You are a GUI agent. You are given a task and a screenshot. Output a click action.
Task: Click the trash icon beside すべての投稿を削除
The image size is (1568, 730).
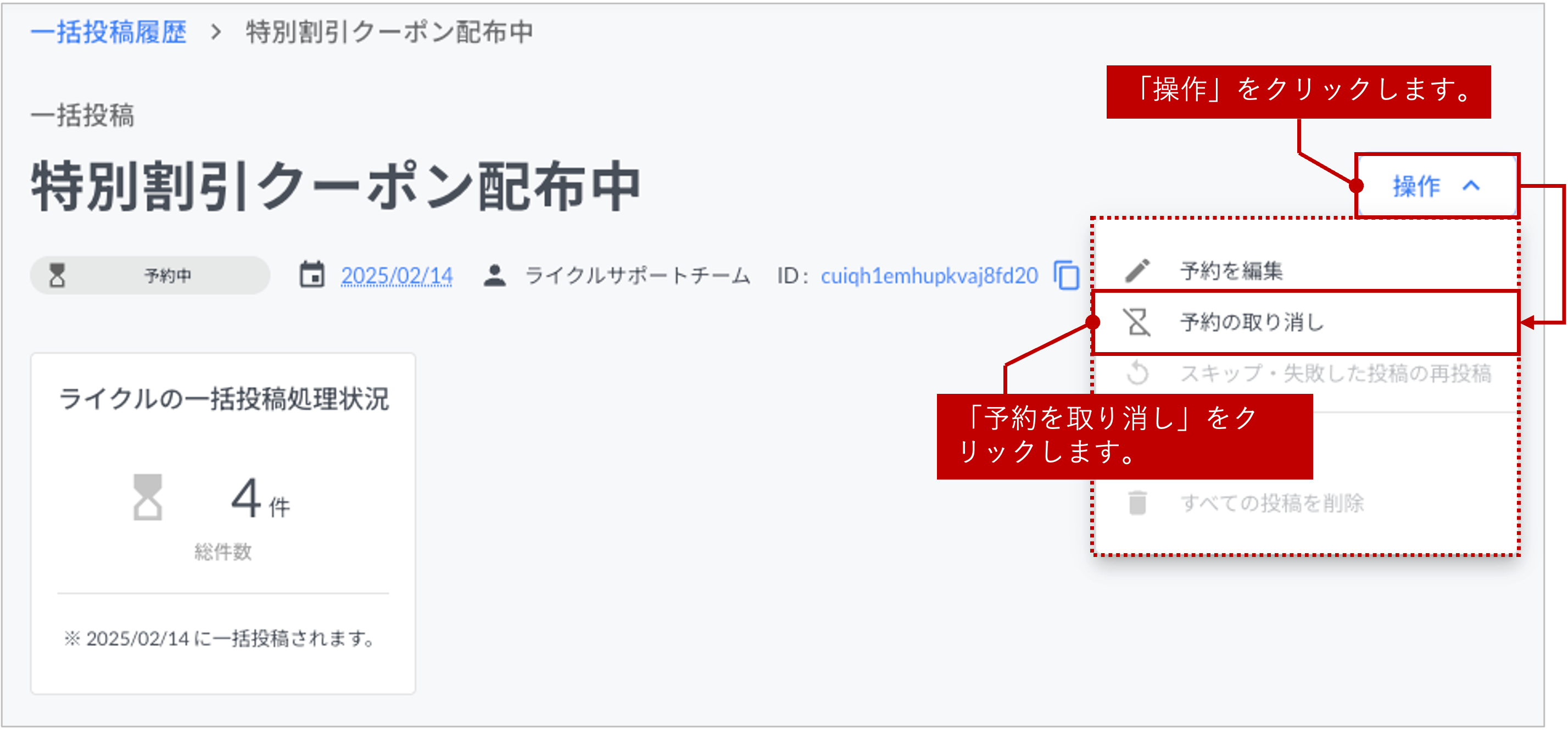click(x=1139, y=503)
